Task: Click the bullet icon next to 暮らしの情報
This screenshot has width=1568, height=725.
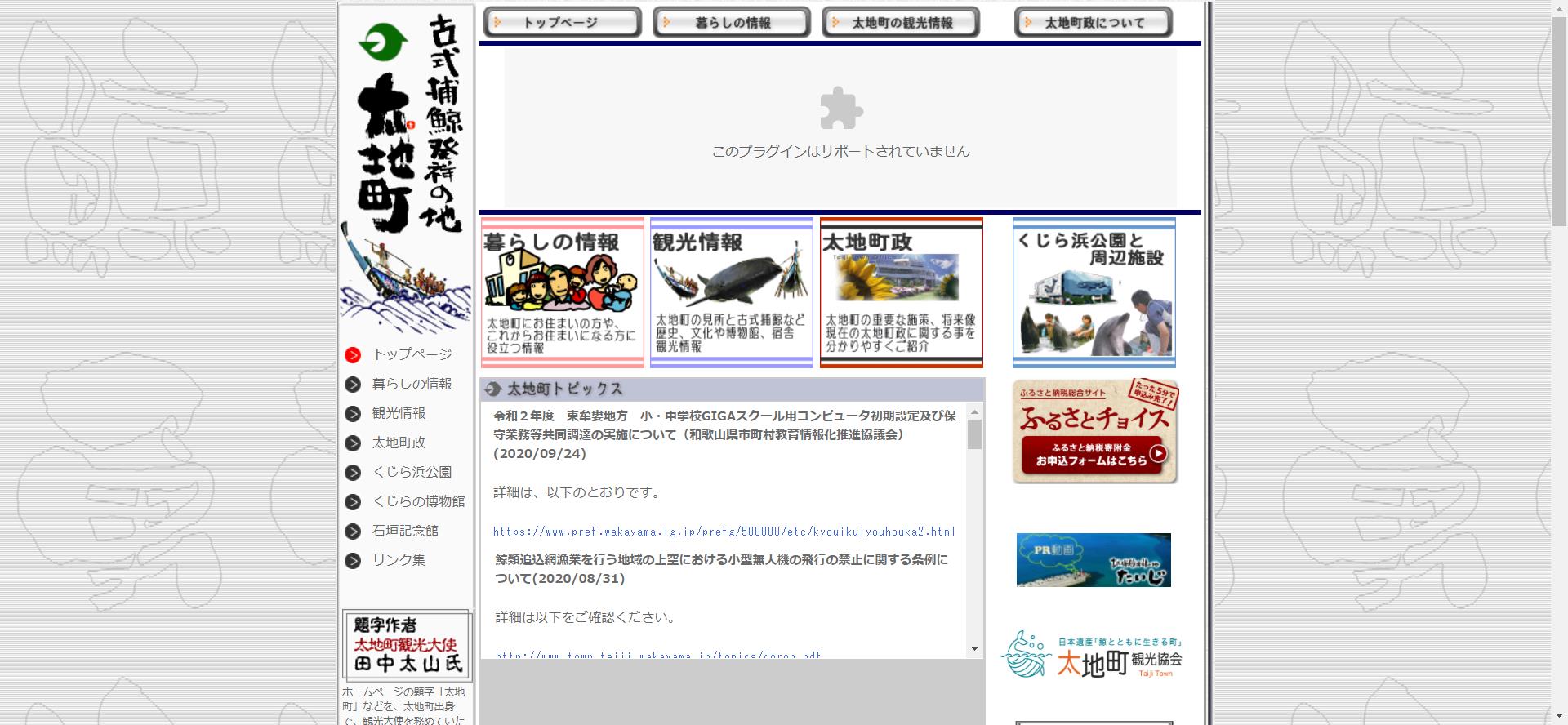Action: pos(353,385)
